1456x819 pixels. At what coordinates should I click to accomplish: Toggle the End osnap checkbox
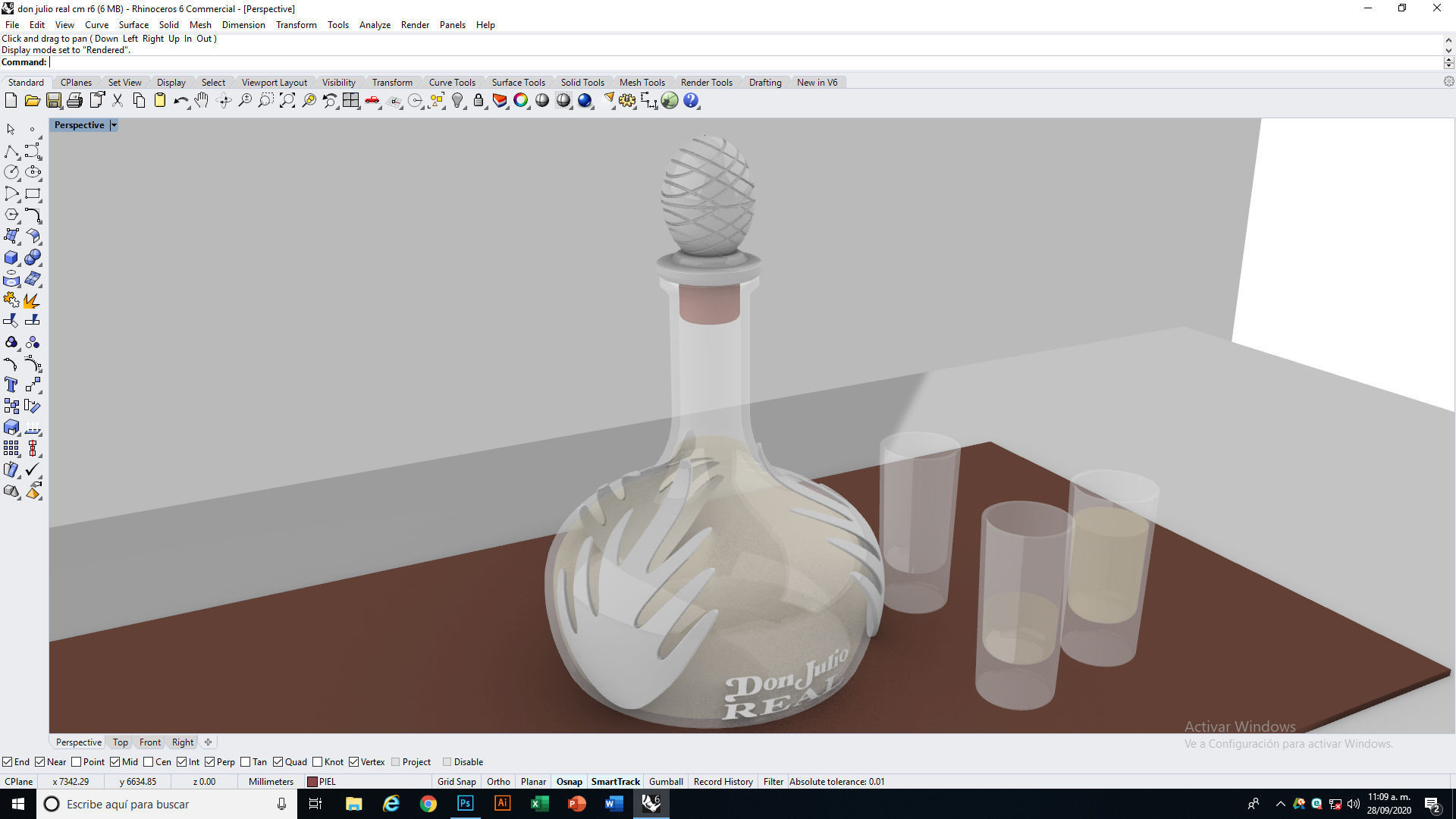pyautogui.click(x=7, y=762)
